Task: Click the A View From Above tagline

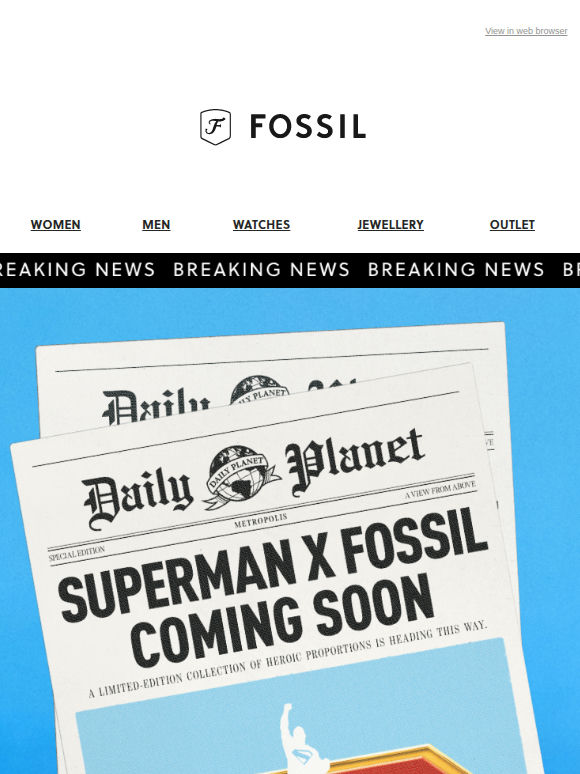Action: pos(440,490)
